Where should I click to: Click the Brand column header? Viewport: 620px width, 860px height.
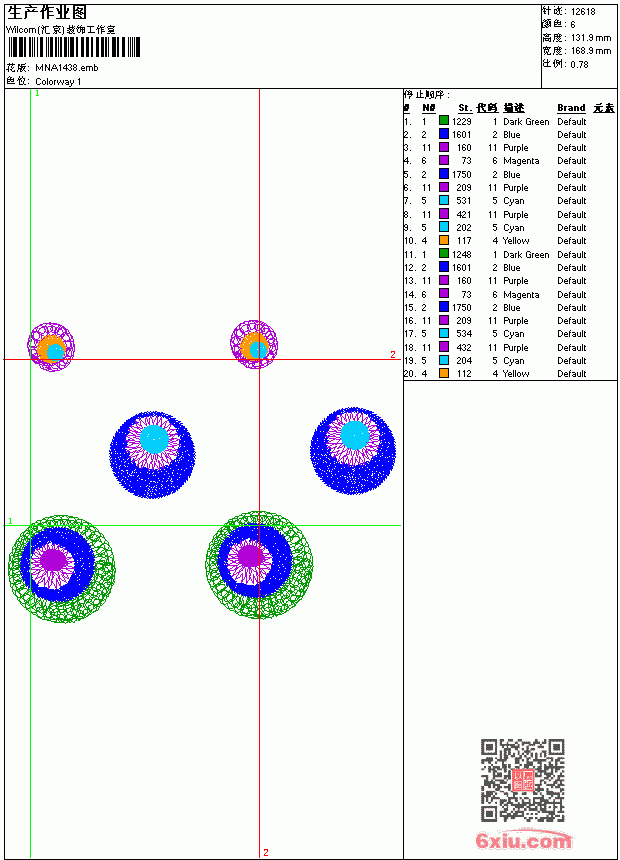[x=571, y=108]
